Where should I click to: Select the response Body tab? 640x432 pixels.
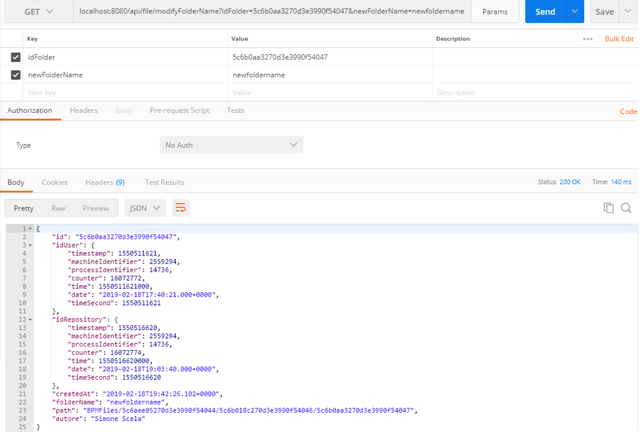[16, 182]
